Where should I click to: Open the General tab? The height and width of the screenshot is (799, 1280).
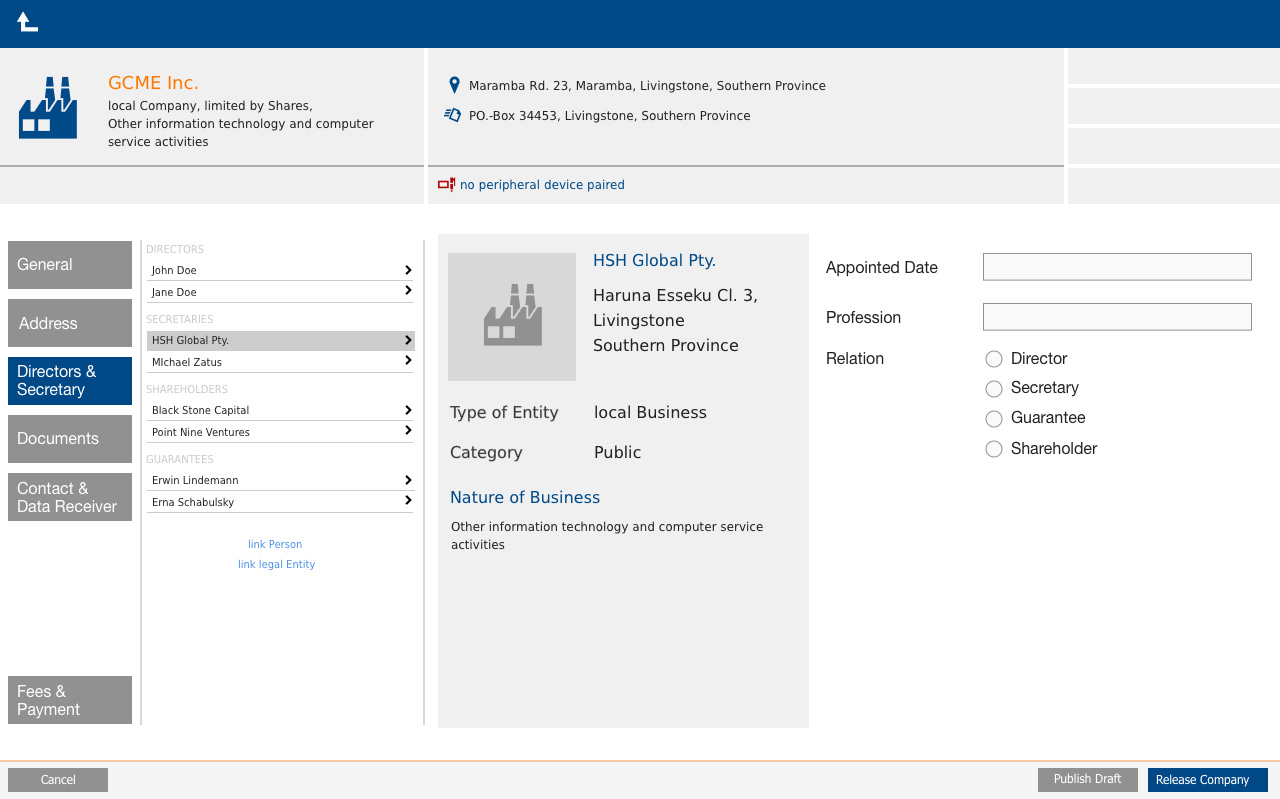click(70, 265)
